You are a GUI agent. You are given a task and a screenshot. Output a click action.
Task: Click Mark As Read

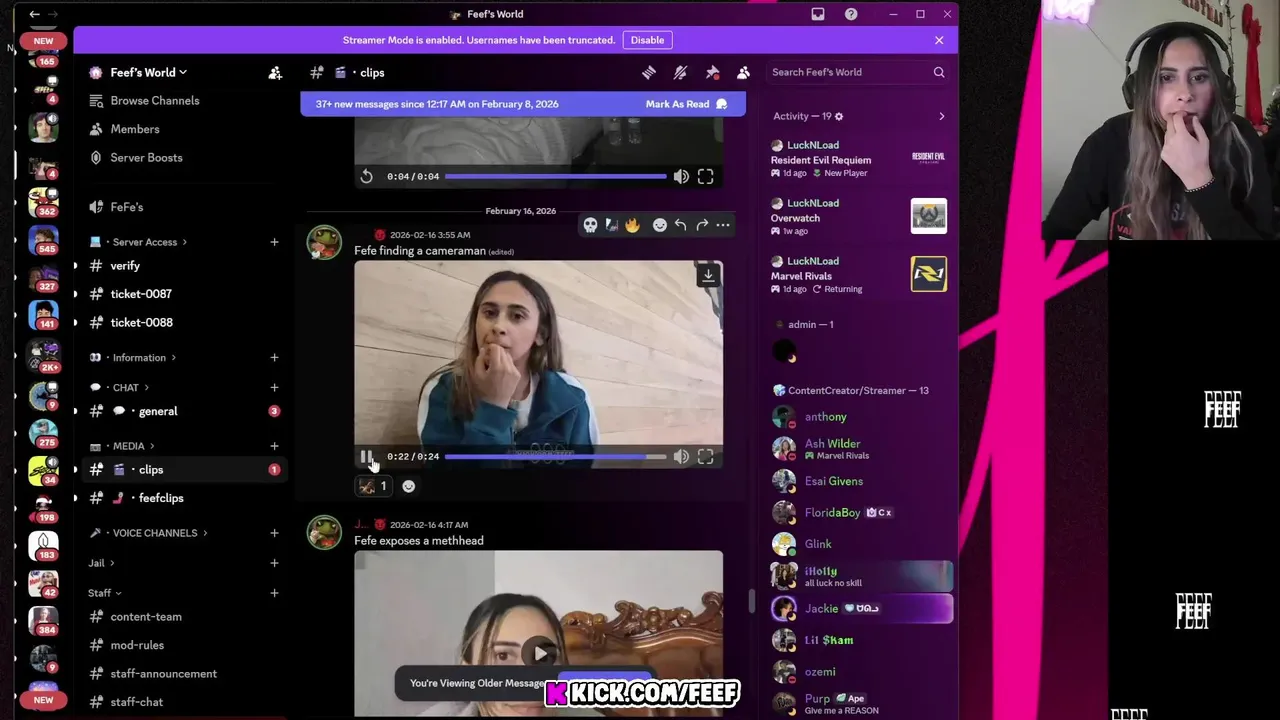tap(686, 104)
